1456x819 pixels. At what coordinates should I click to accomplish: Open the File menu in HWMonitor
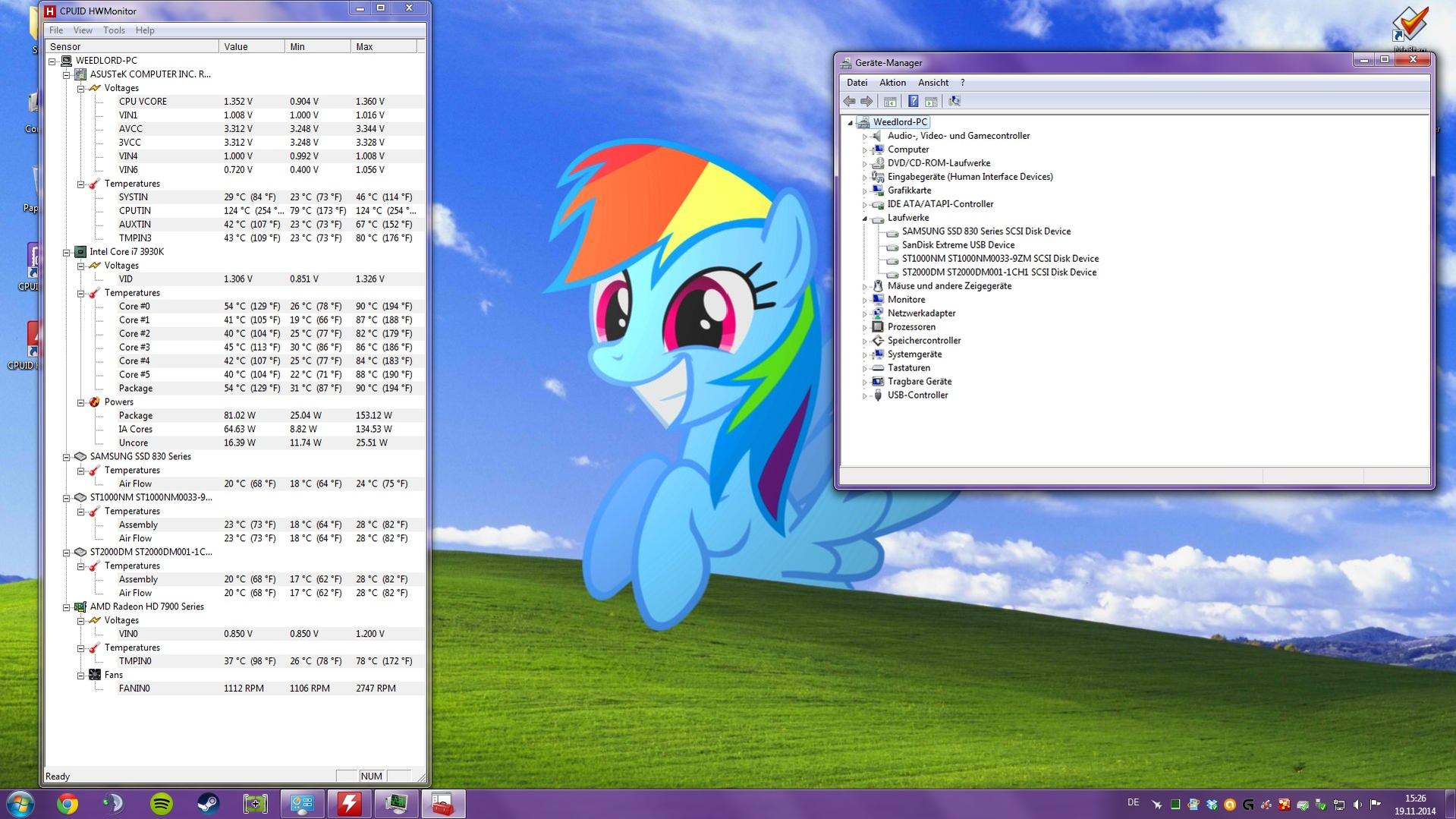(56, 30)
